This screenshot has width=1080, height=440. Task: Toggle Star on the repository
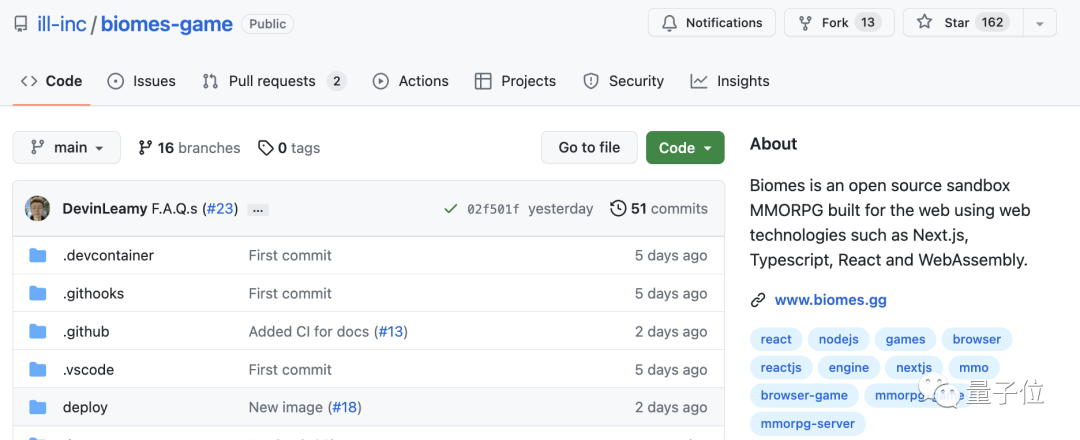click(957, 23)
